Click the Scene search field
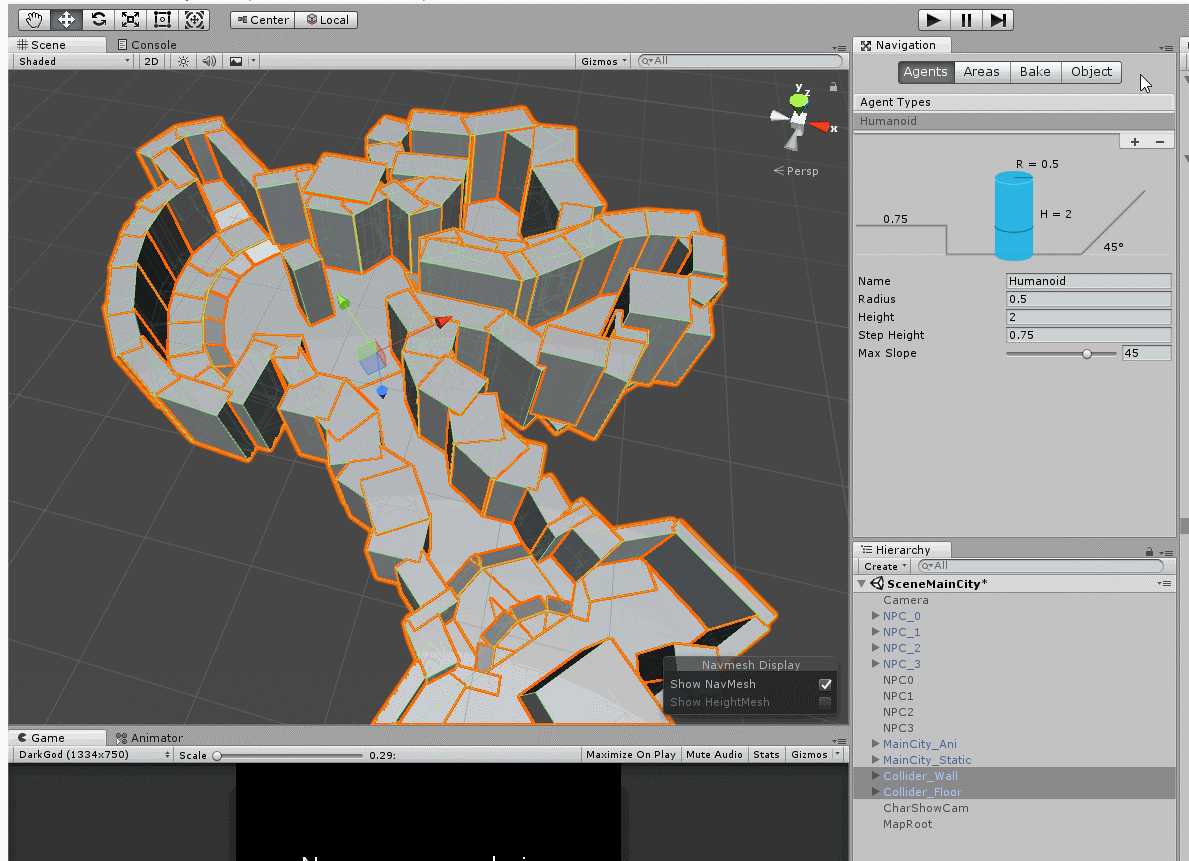 point(739,61)
